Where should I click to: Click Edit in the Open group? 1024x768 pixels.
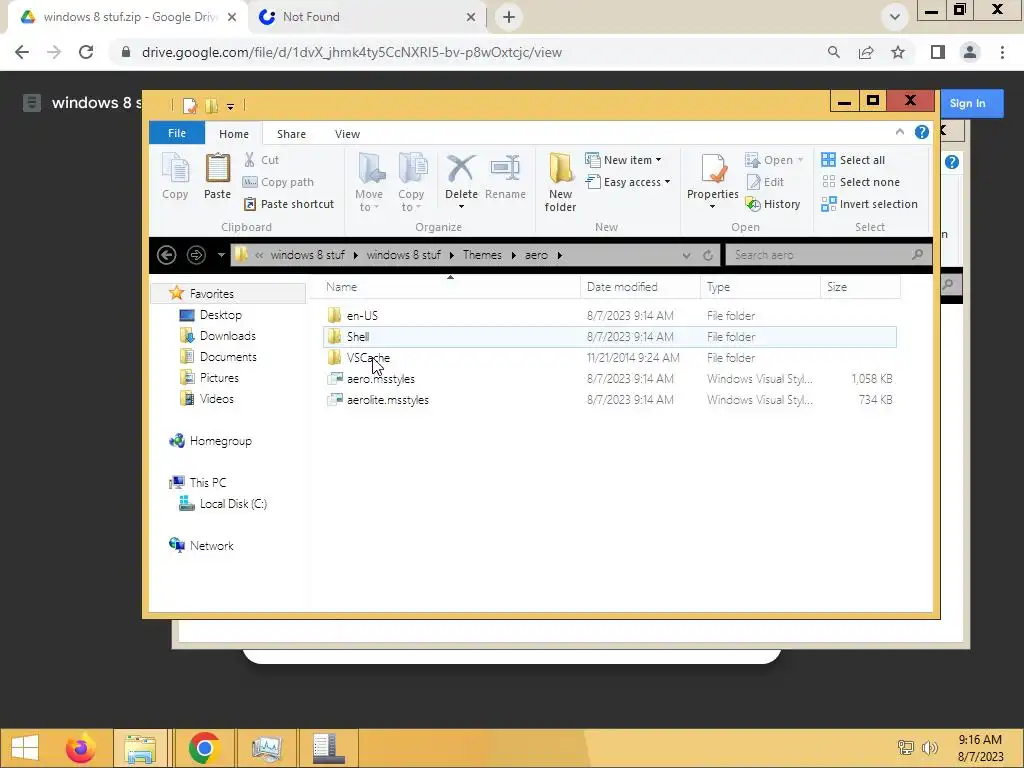[764, 182]
